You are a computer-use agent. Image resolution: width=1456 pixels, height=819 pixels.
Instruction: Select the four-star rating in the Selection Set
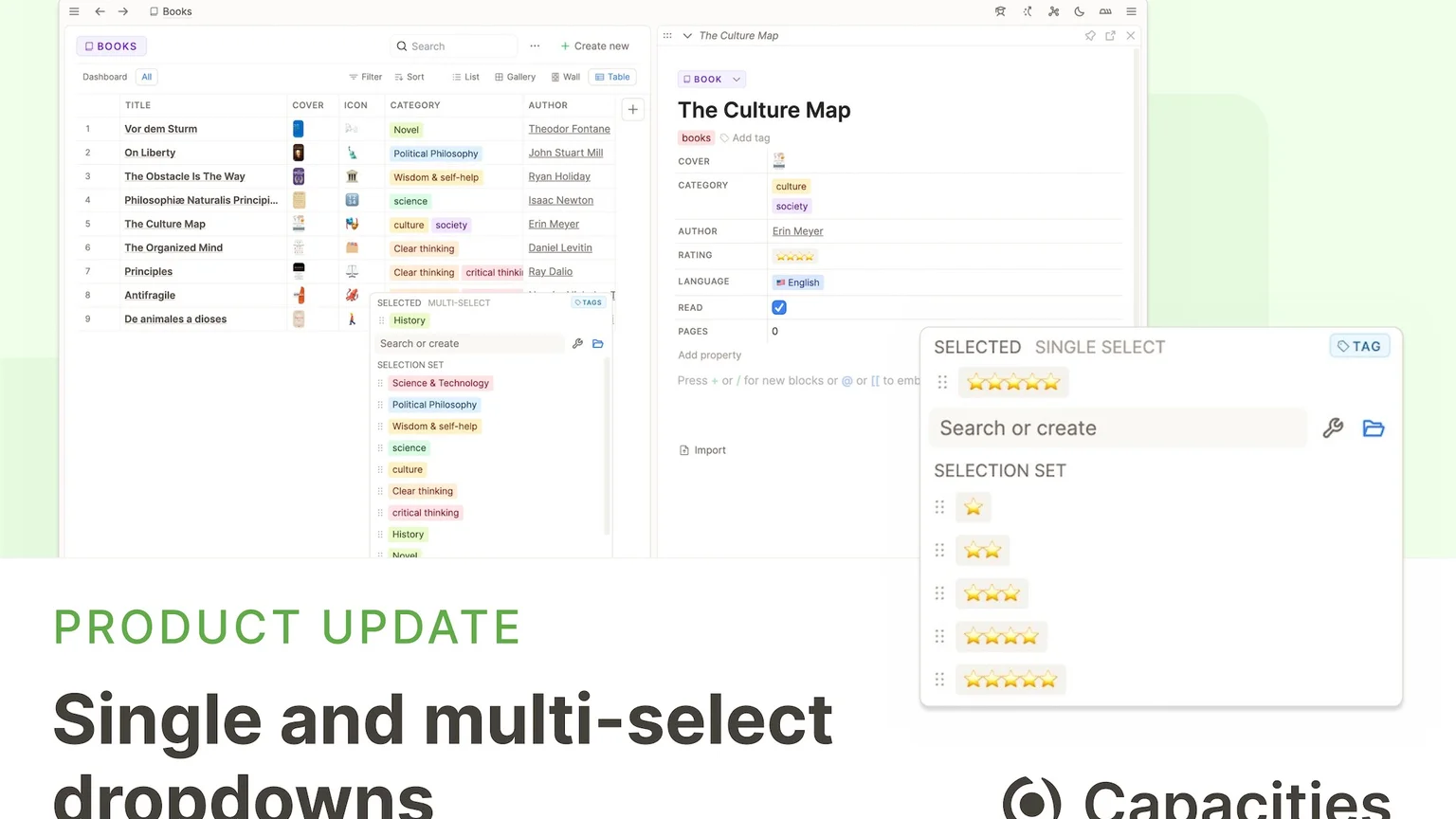click(1001, 636)
